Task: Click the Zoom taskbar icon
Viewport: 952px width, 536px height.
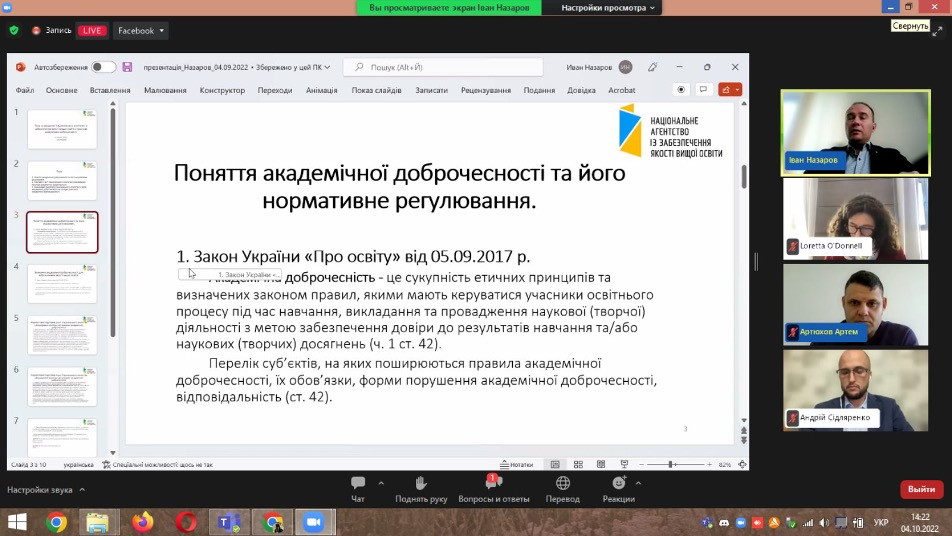Action: [x=314, y=522]
